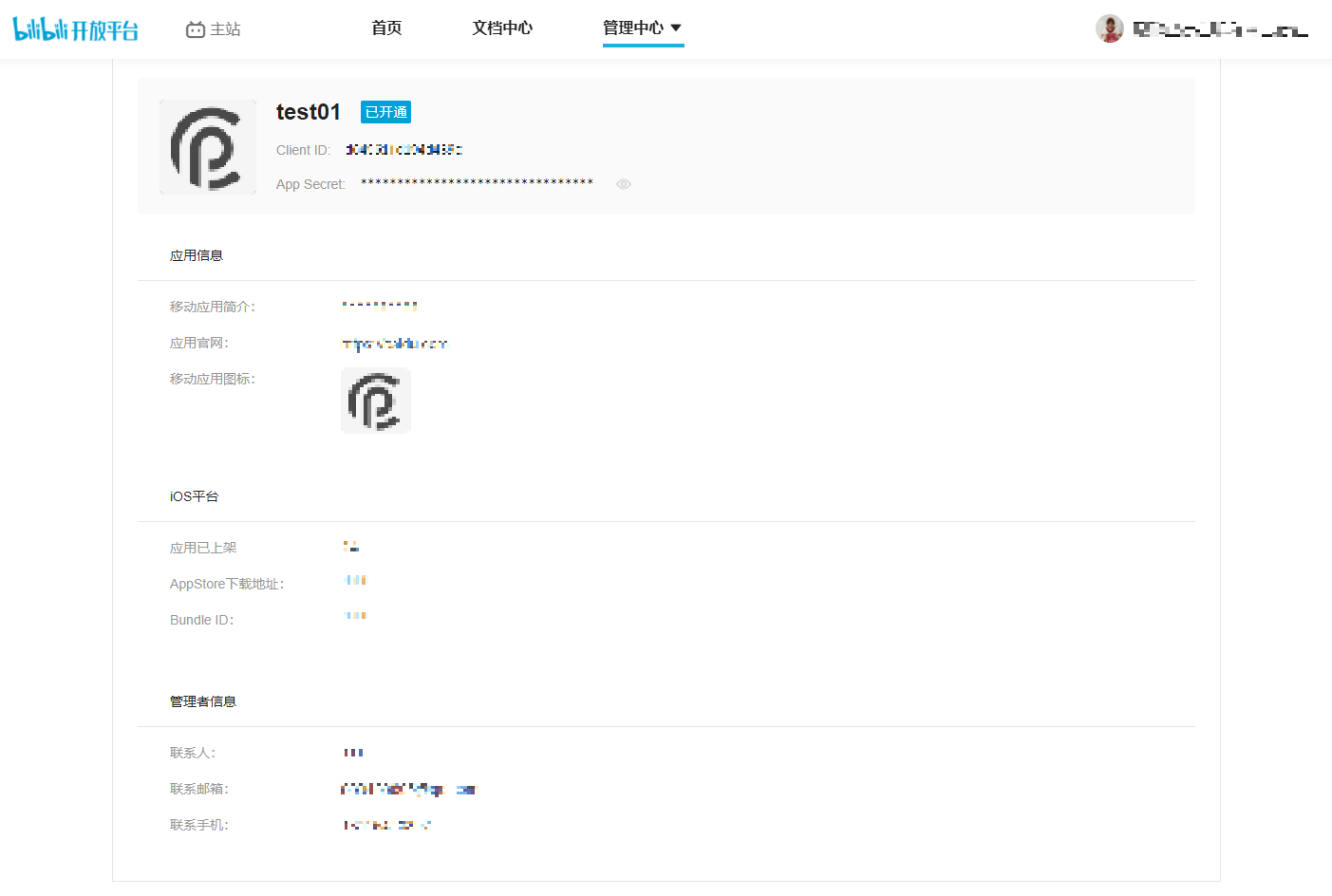The image size is (1332, 896).
Task: Click the 移动应用简介 description value
Action: coord(380,306)
